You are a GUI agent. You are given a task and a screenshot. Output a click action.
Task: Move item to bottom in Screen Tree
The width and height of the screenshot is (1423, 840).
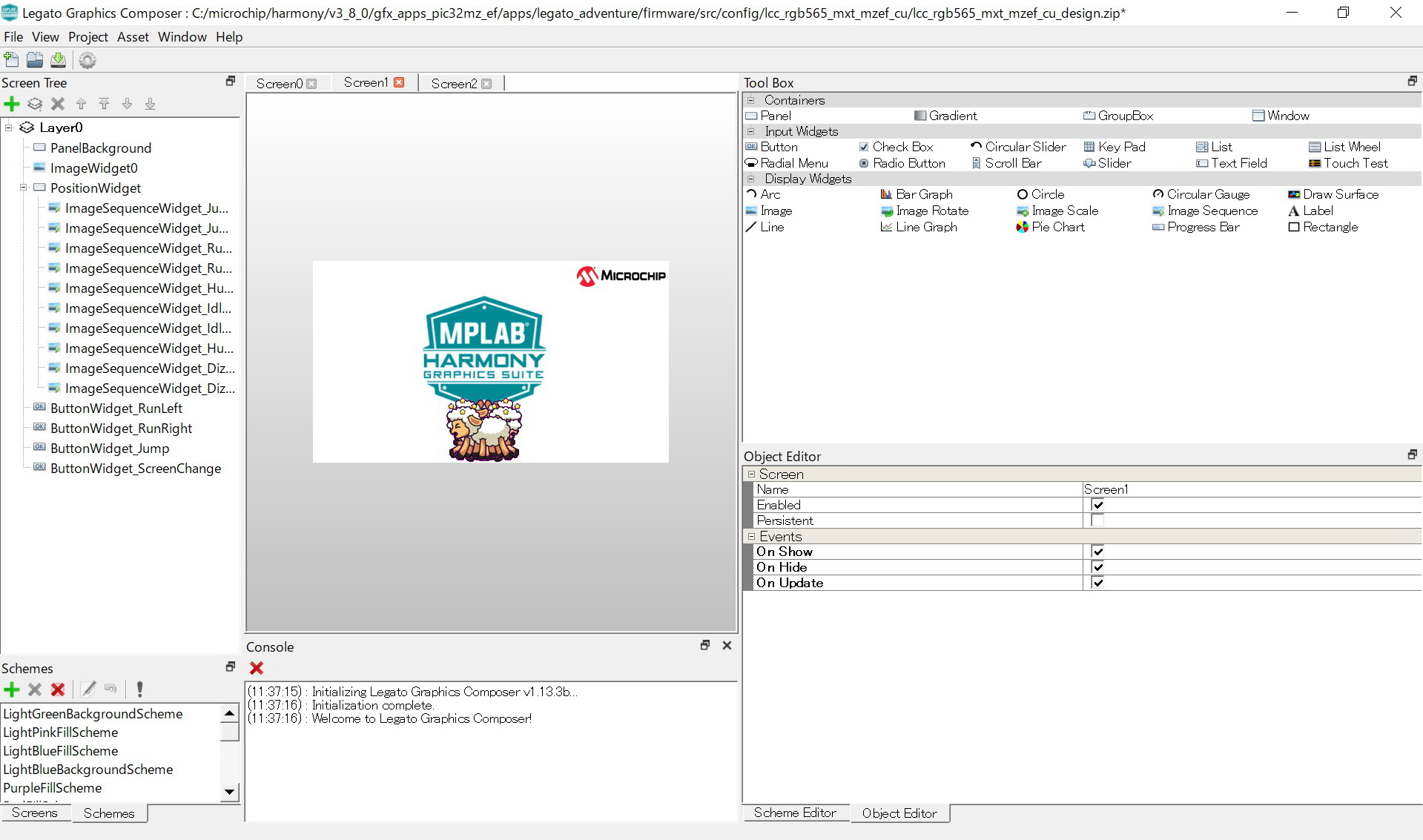coord(150,104)
